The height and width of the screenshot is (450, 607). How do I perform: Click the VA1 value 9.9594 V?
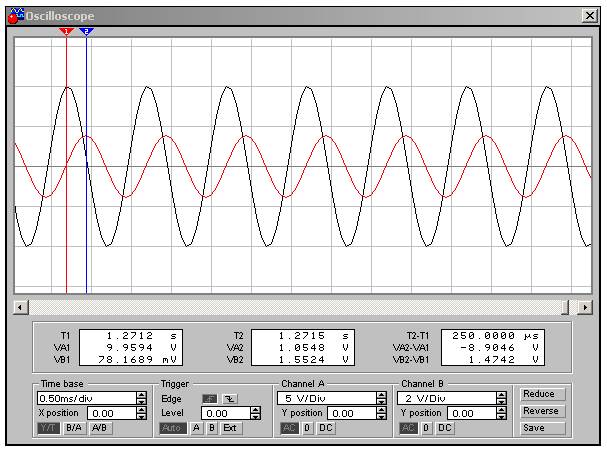141,347
